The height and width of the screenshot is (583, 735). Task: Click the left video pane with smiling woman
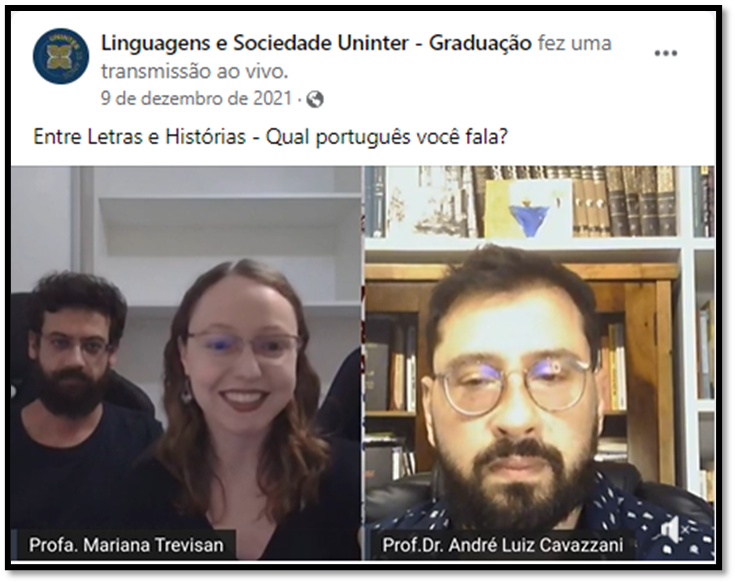(187, 362)
